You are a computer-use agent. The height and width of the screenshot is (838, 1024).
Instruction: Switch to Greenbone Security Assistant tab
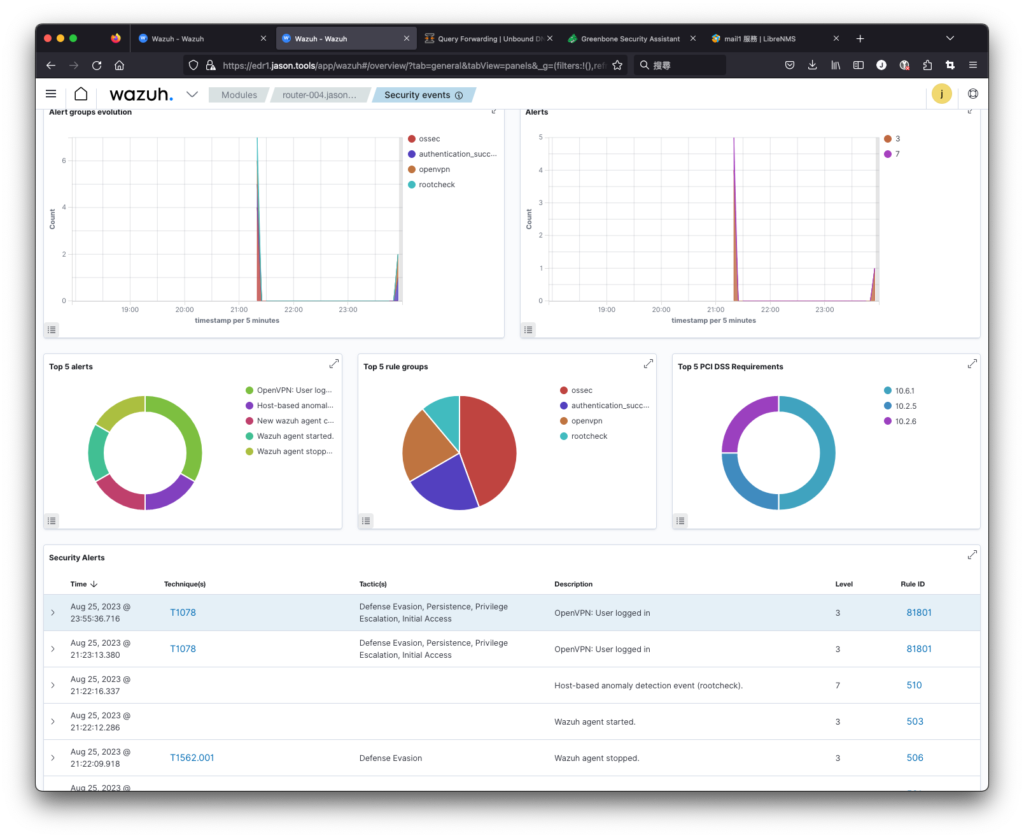click(630, 39)
